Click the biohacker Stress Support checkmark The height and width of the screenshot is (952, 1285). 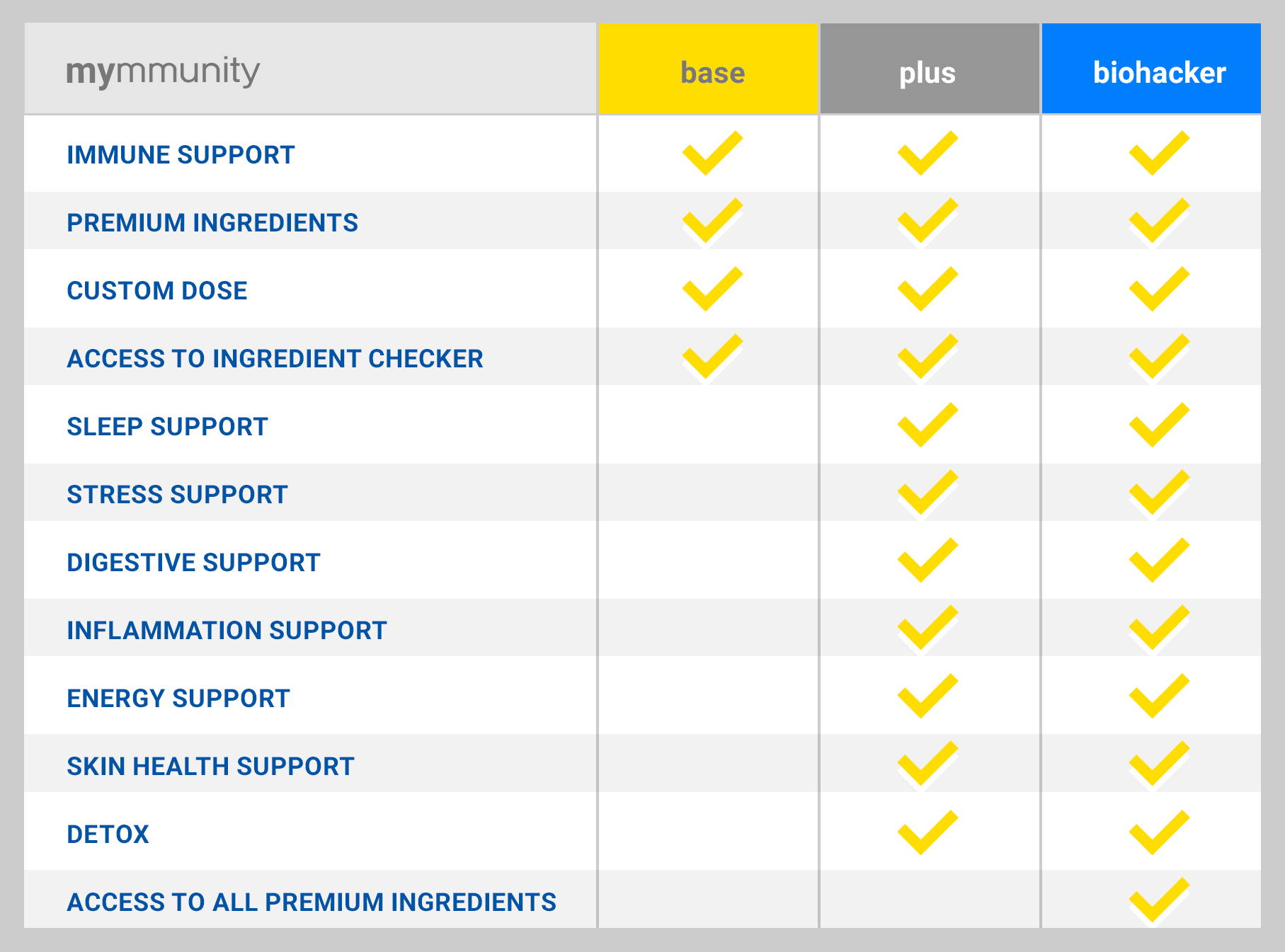pos(1159,492)
